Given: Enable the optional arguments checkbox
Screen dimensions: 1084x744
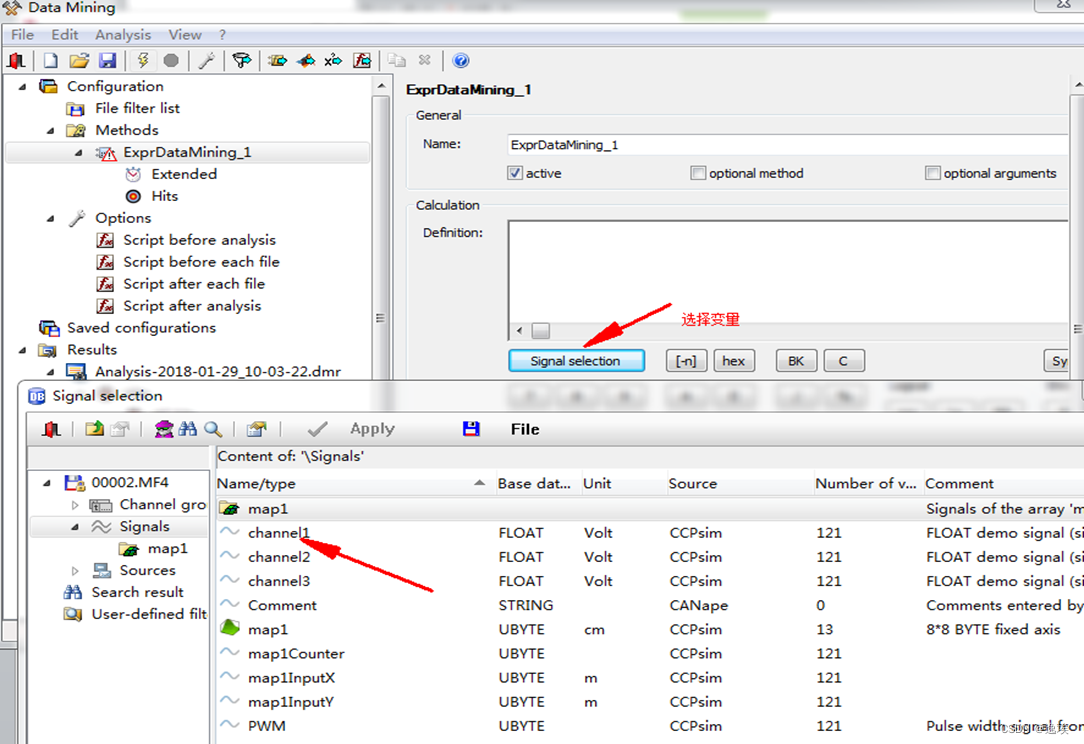Looking at the screenshot, I should click(x=933, y=173).
